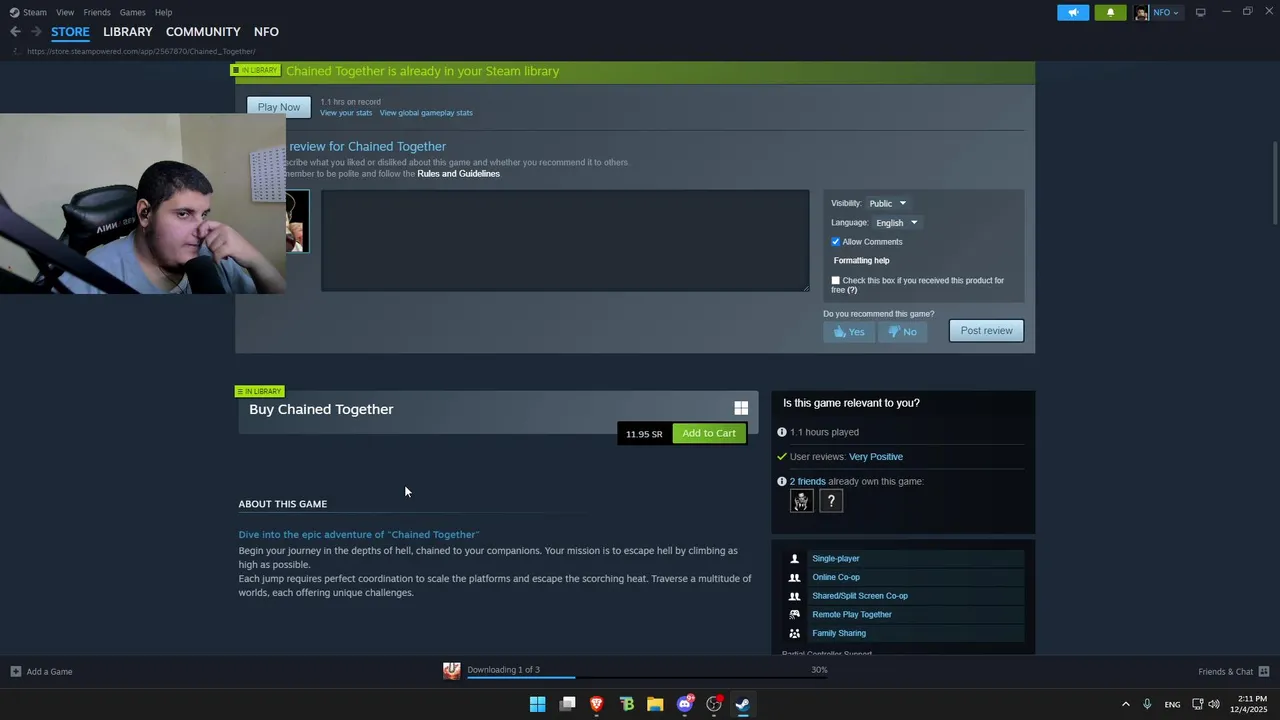Click the Remote Play Together icon

[x=795, y=614]
